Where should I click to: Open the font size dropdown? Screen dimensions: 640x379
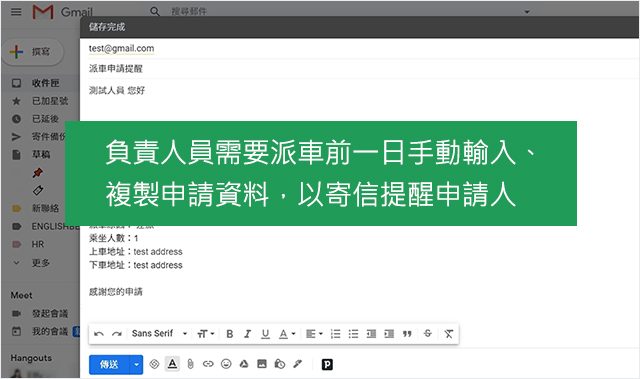pyautogui.click(x=206, y=334)
